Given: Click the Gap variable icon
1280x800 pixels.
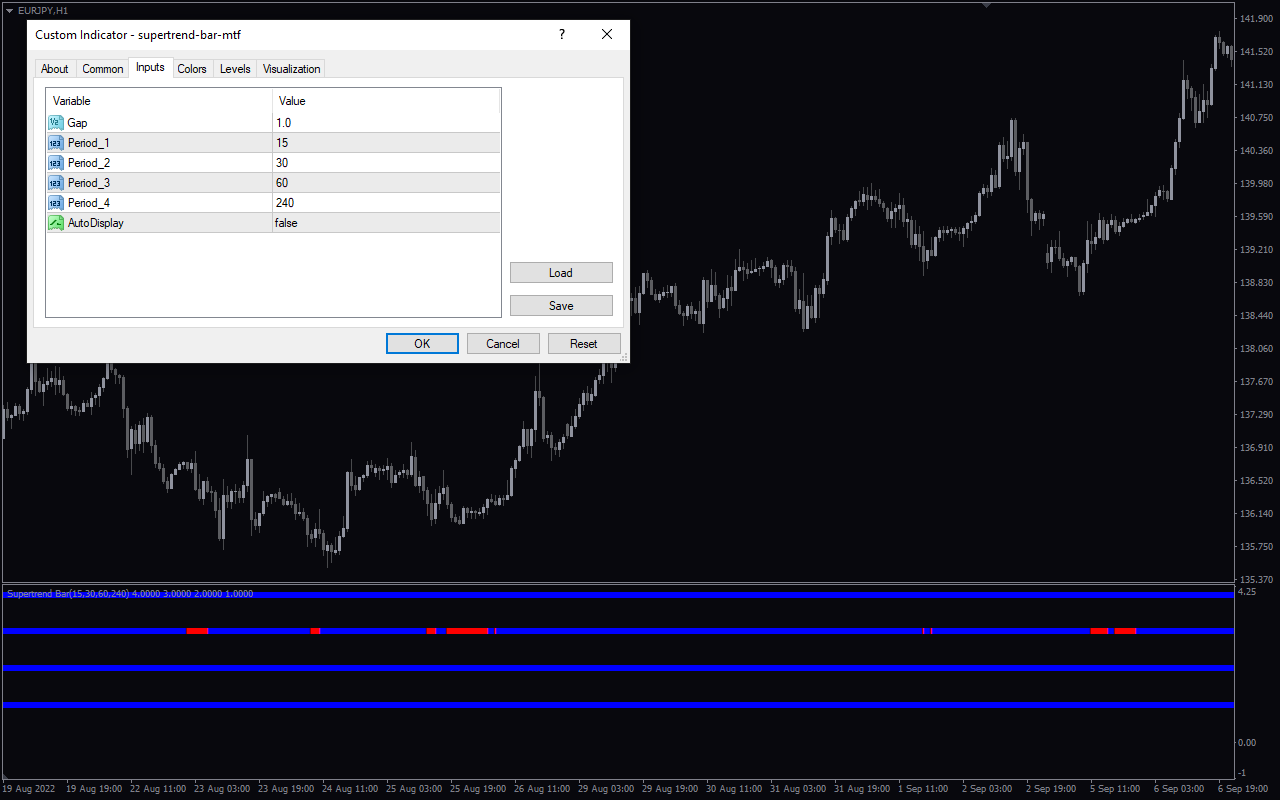Looking at the screenshot, I should 56,123.
